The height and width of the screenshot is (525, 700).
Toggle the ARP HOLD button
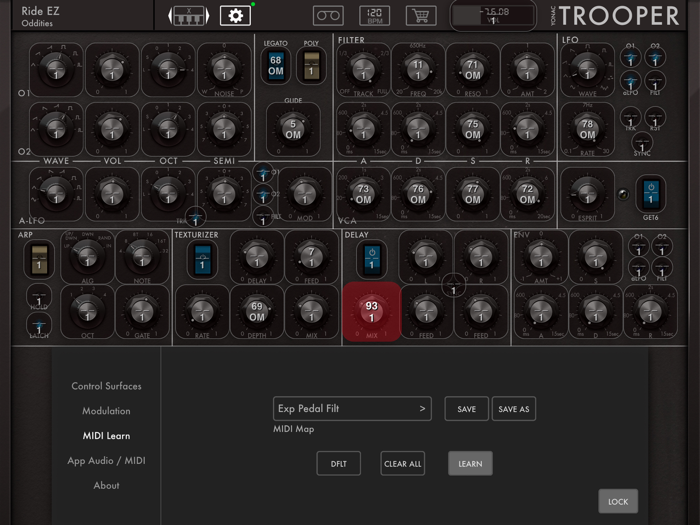coord(39,298)
